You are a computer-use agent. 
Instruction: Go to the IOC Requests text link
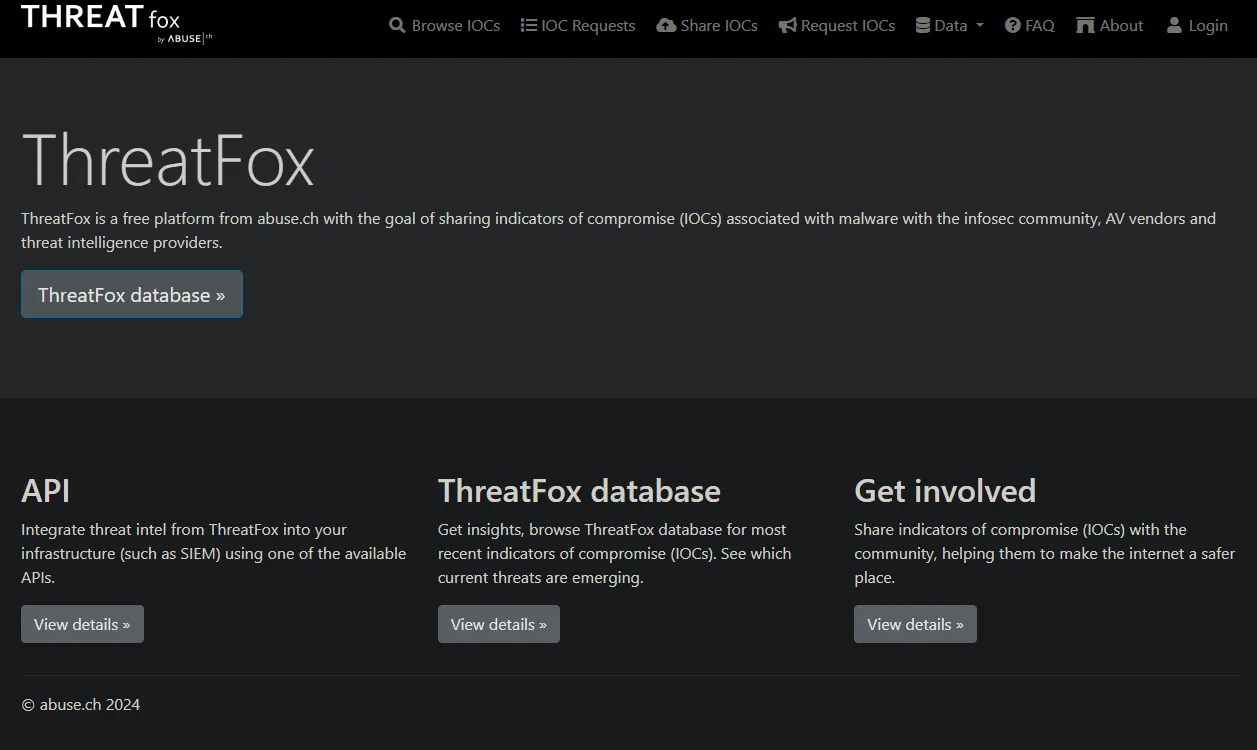tap(588, 26)
